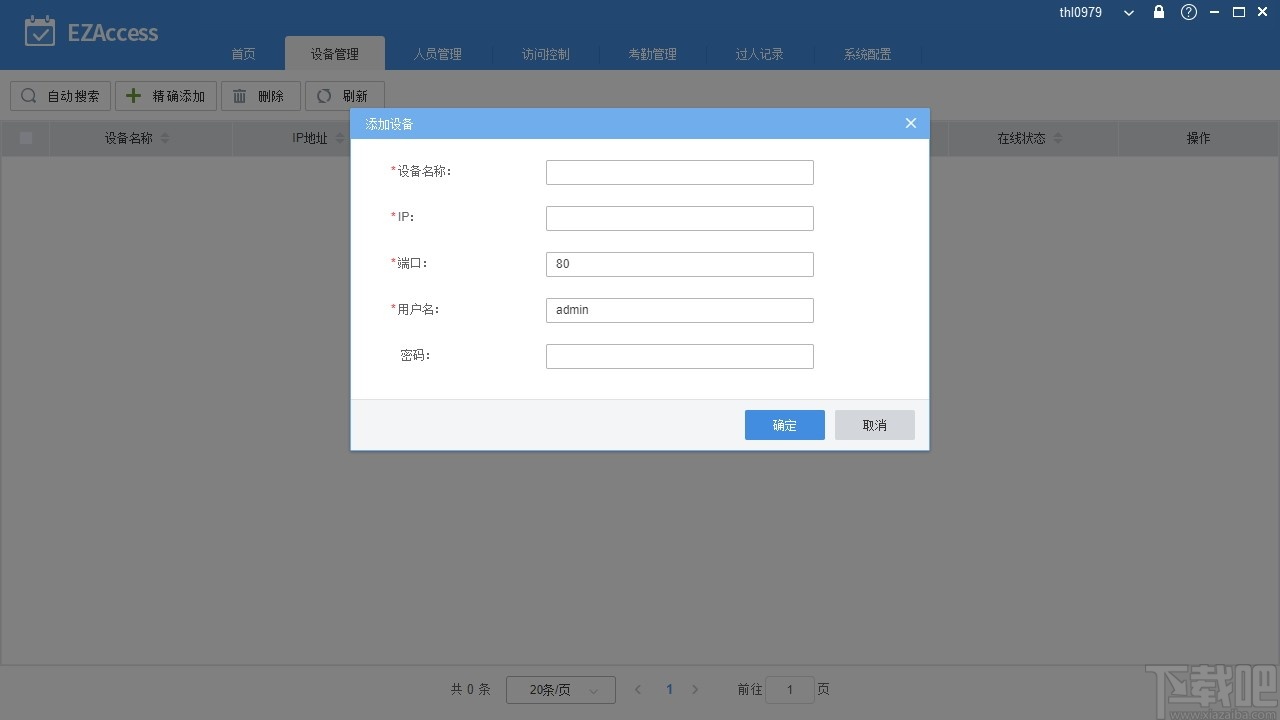Cancel the dialog with the 取消 button
The image size is (1280, 720).
point(874,424)
